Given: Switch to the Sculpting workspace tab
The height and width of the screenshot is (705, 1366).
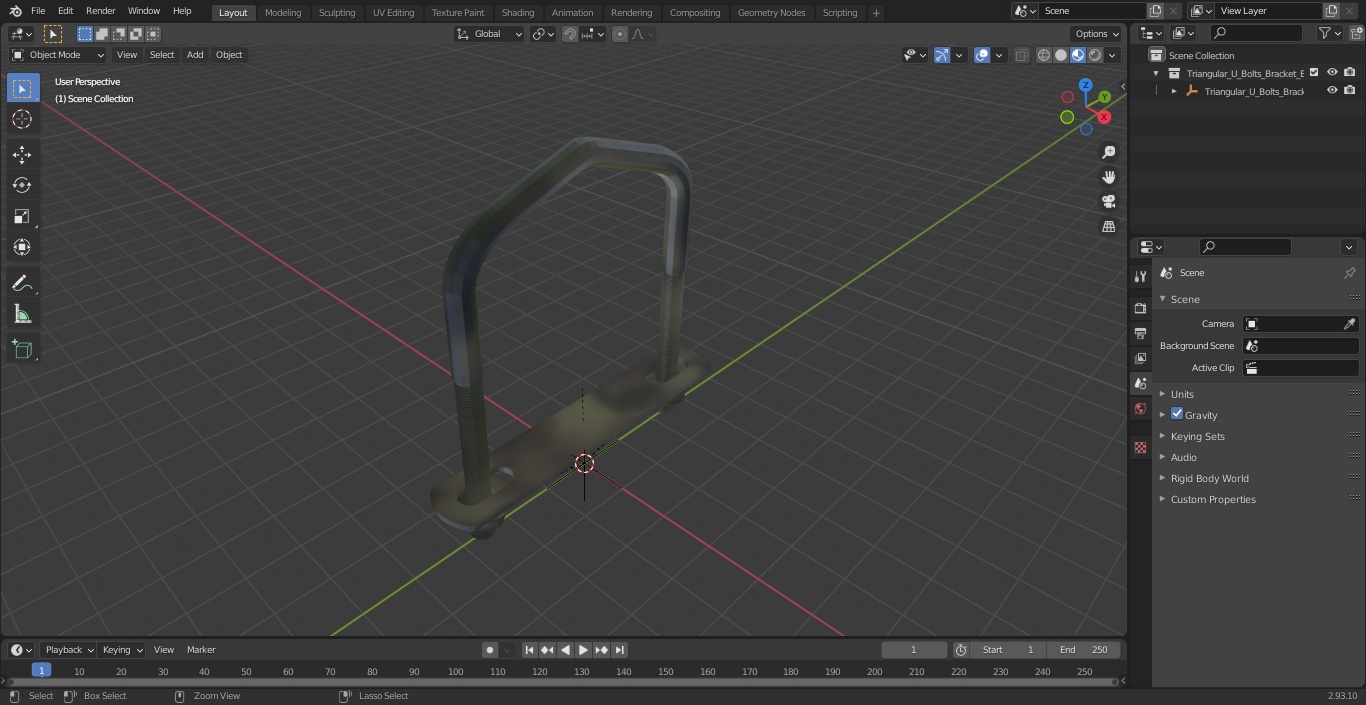Looking at the screenshot, I should (x=337, y=13).
